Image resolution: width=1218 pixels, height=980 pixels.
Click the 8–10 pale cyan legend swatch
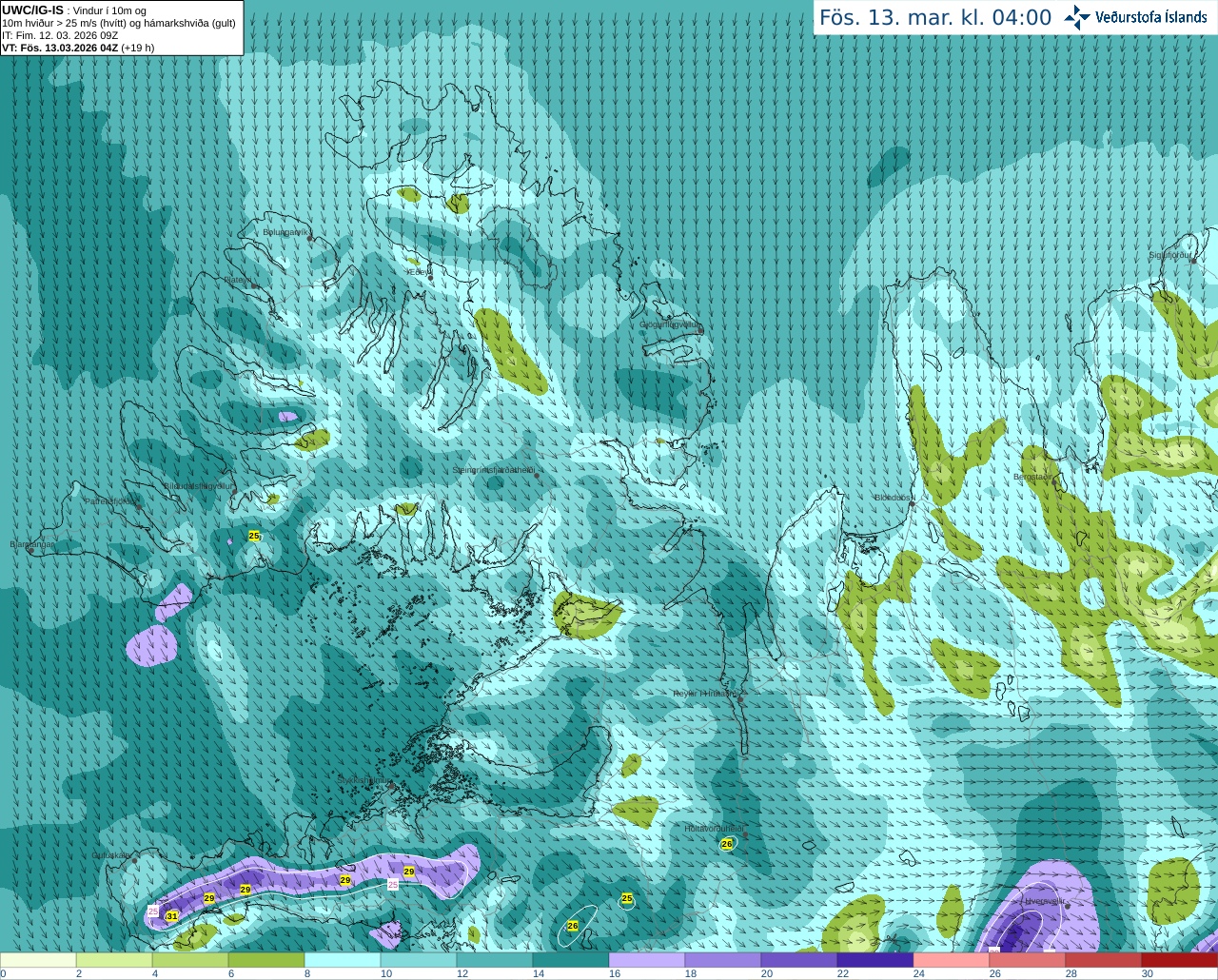[x=343, y=960]
